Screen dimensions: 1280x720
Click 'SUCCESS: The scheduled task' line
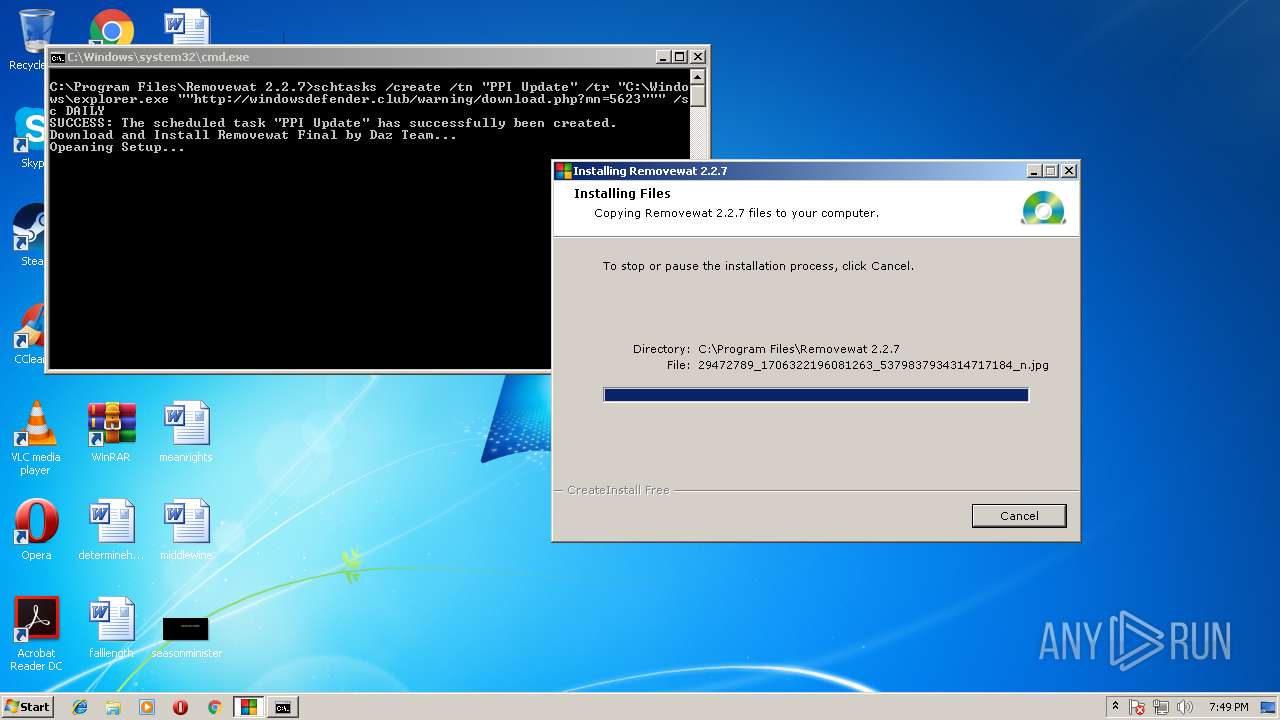pos(333,123)
